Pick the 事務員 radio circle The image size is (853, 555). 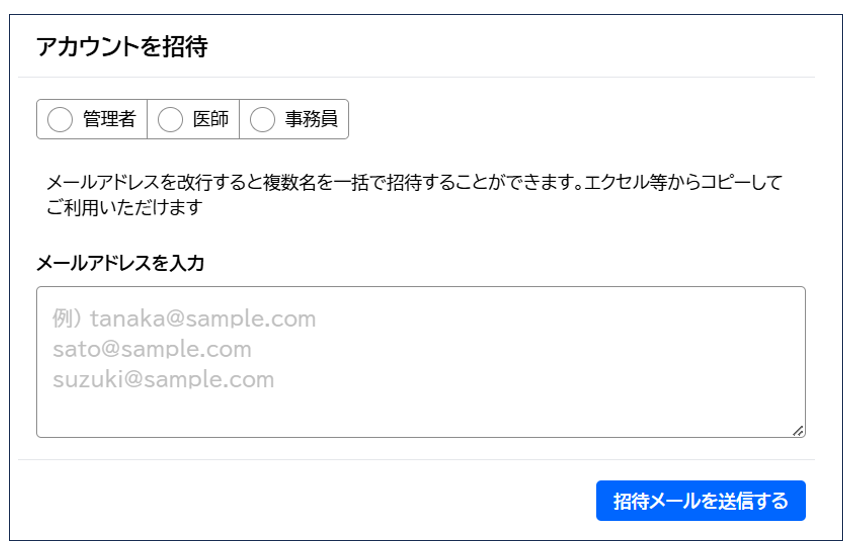[x=262, y=120]
